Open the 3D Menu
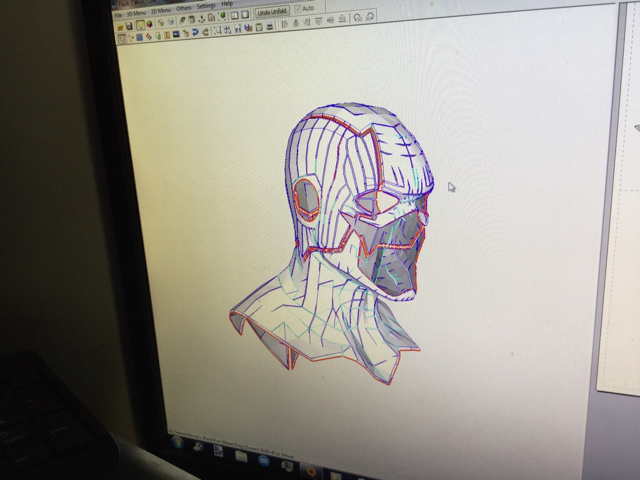 click(136, 13)
